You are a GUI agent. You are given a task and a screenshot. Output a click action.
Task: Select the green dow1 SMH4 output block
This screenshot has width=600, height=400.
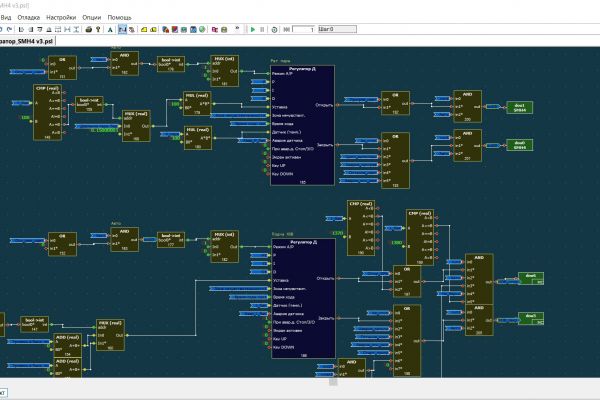click(520, 105)
